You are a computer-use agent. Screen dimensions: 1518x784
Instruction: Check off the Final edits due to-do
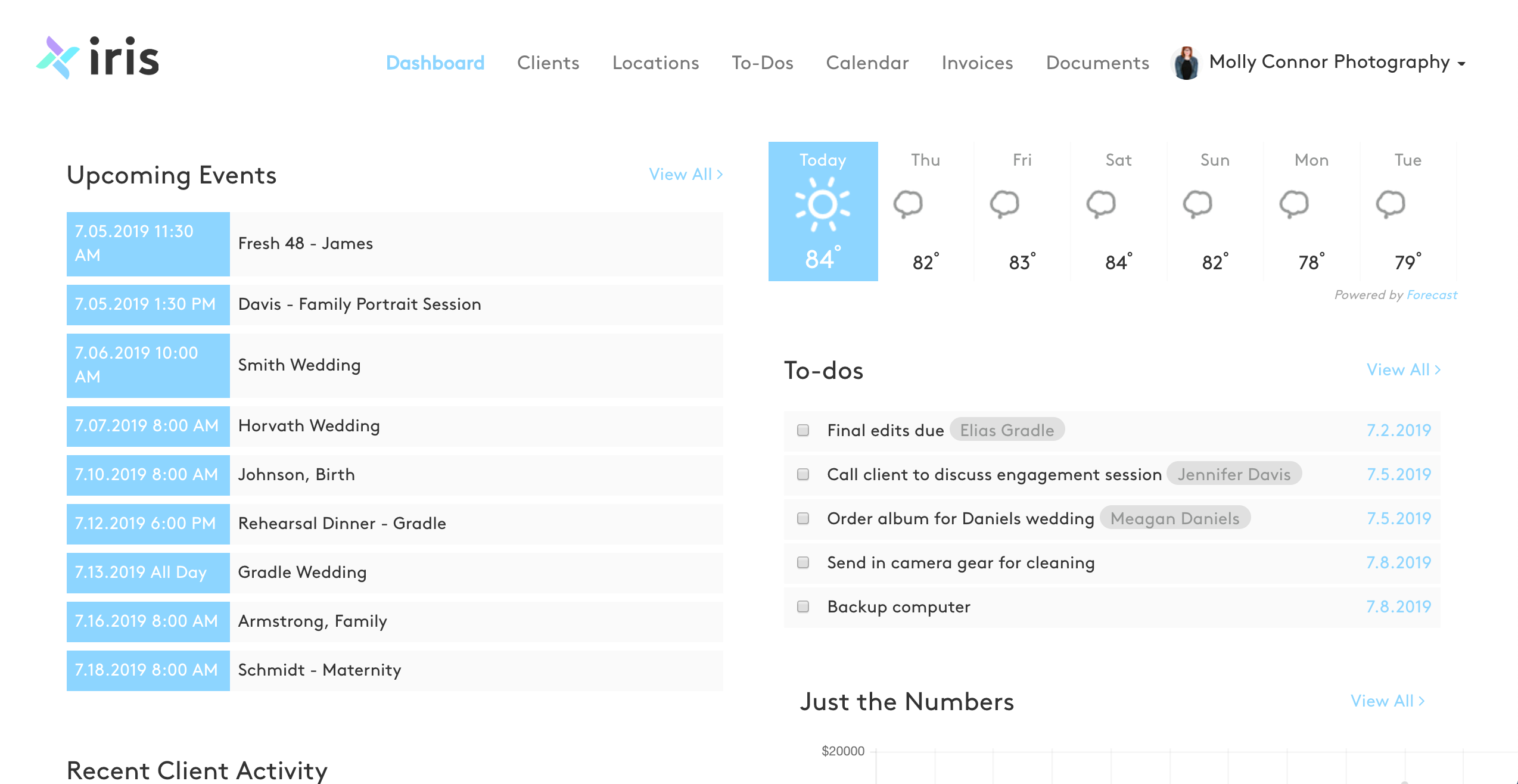point(803,430)
